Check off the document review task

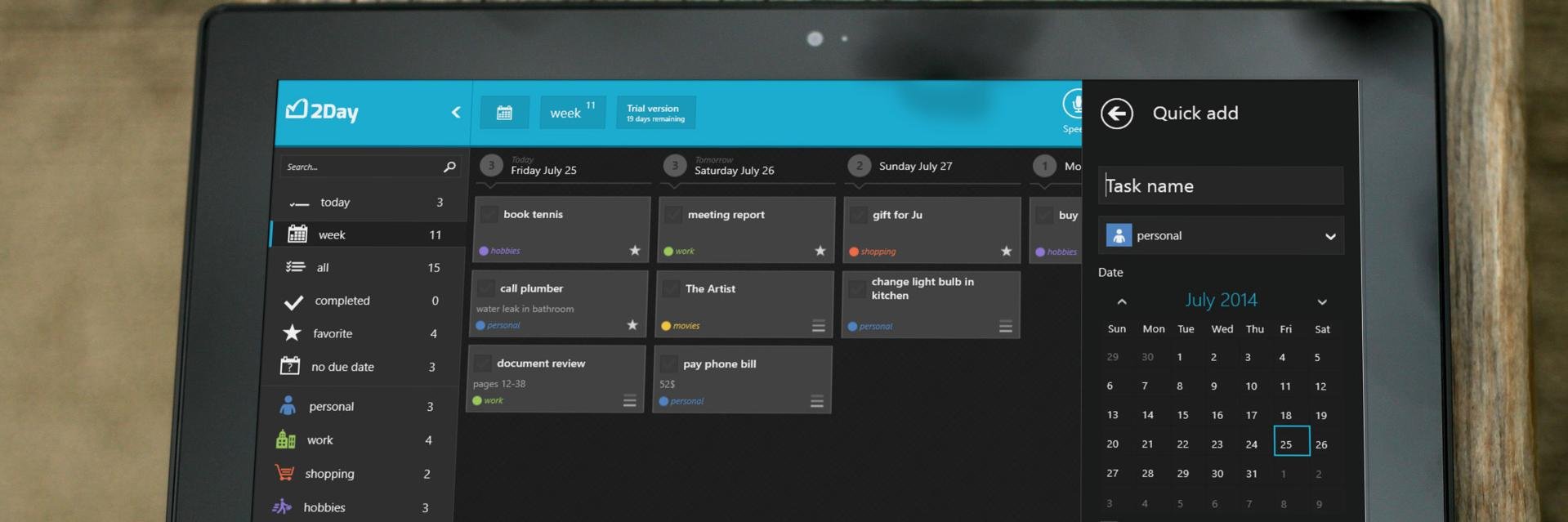coord(482,364)
